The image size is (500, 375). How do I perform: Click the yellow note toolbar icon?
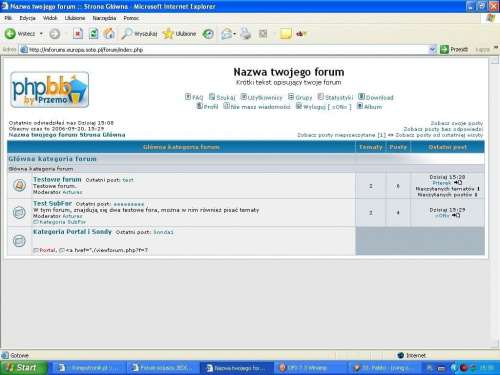point(286,33)
